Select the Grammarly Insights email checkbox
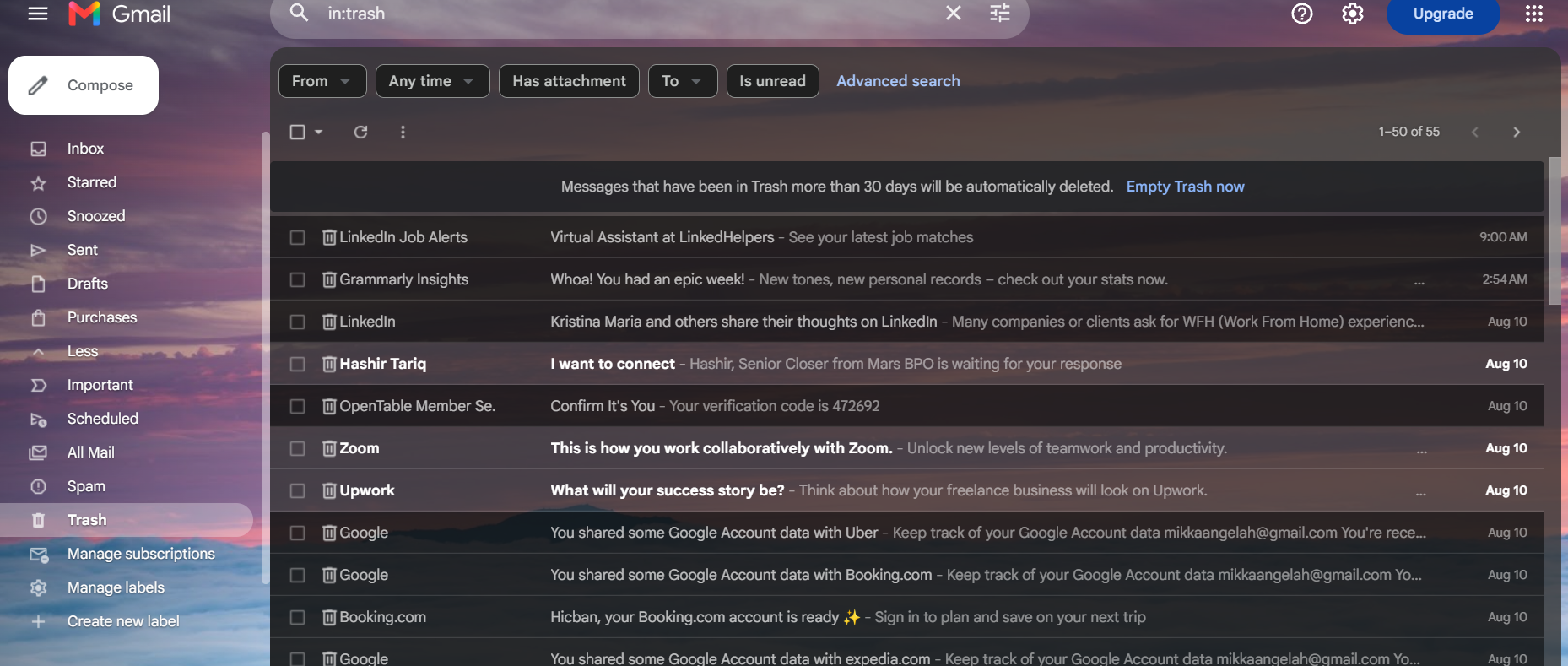Screen dimensions: 1568x666 pyautogui.click(x=297, y=279)
